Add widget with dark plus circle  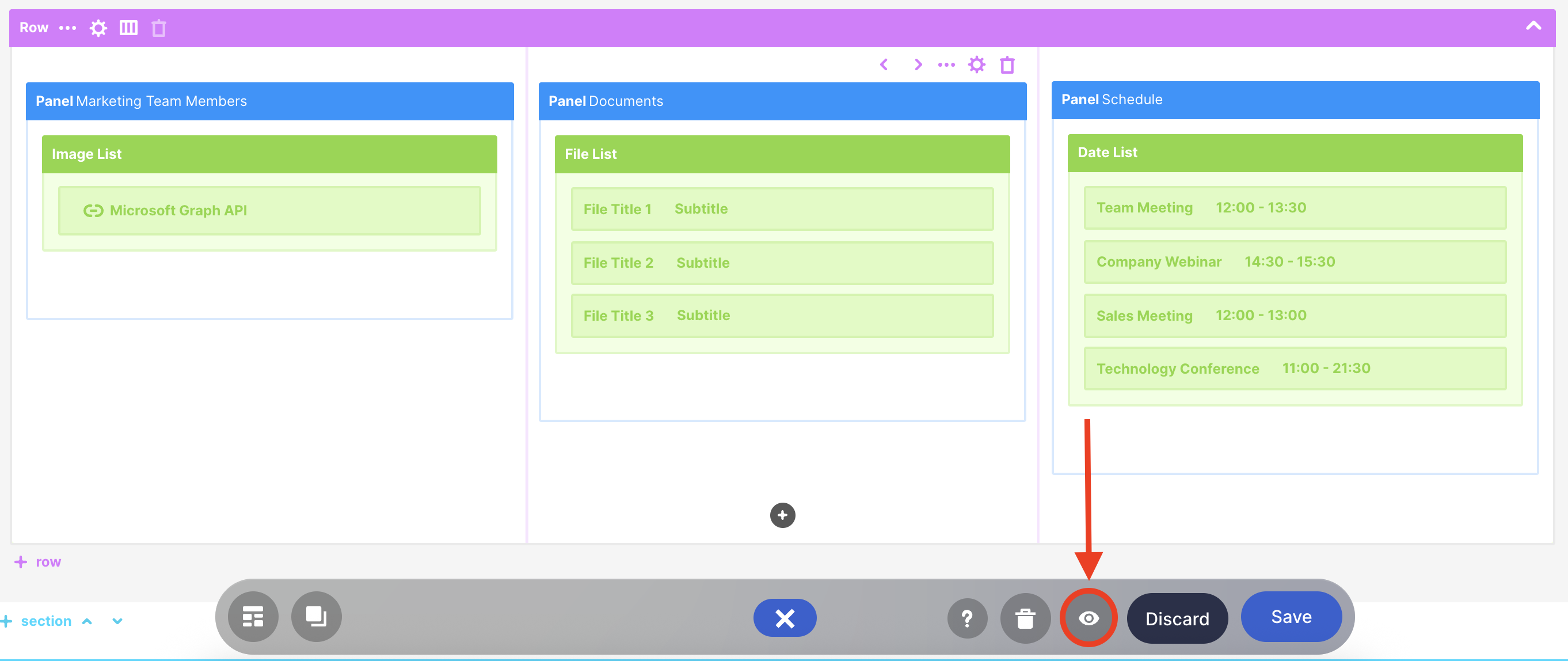tap(782, 515)
